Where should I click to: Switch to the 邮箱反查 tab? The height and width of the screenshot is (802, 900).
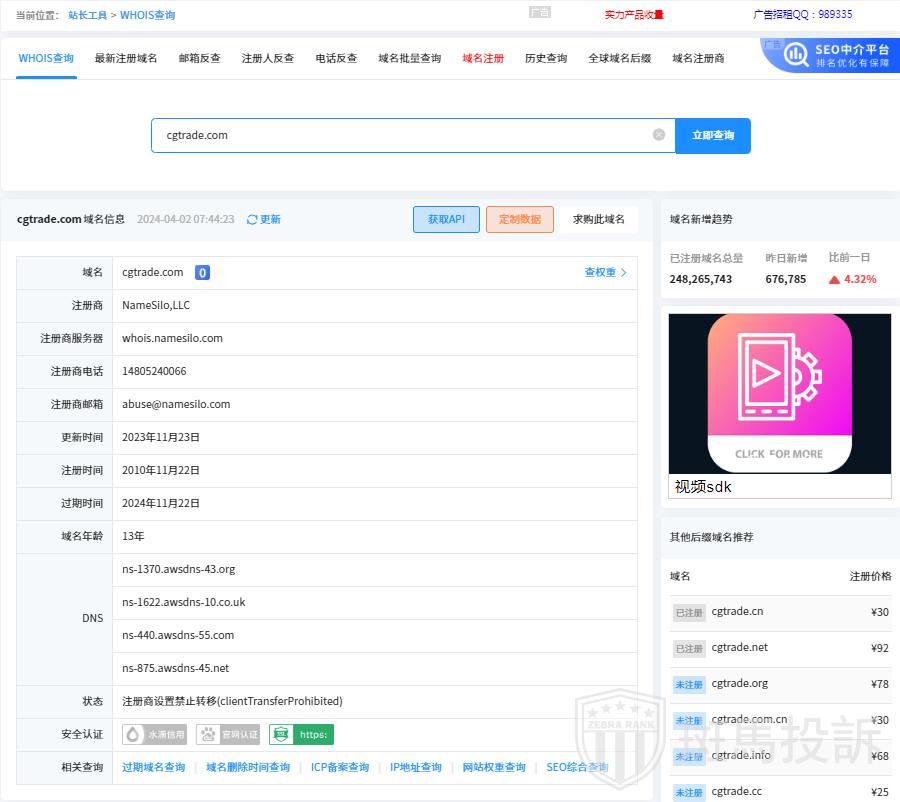point(199,58)
